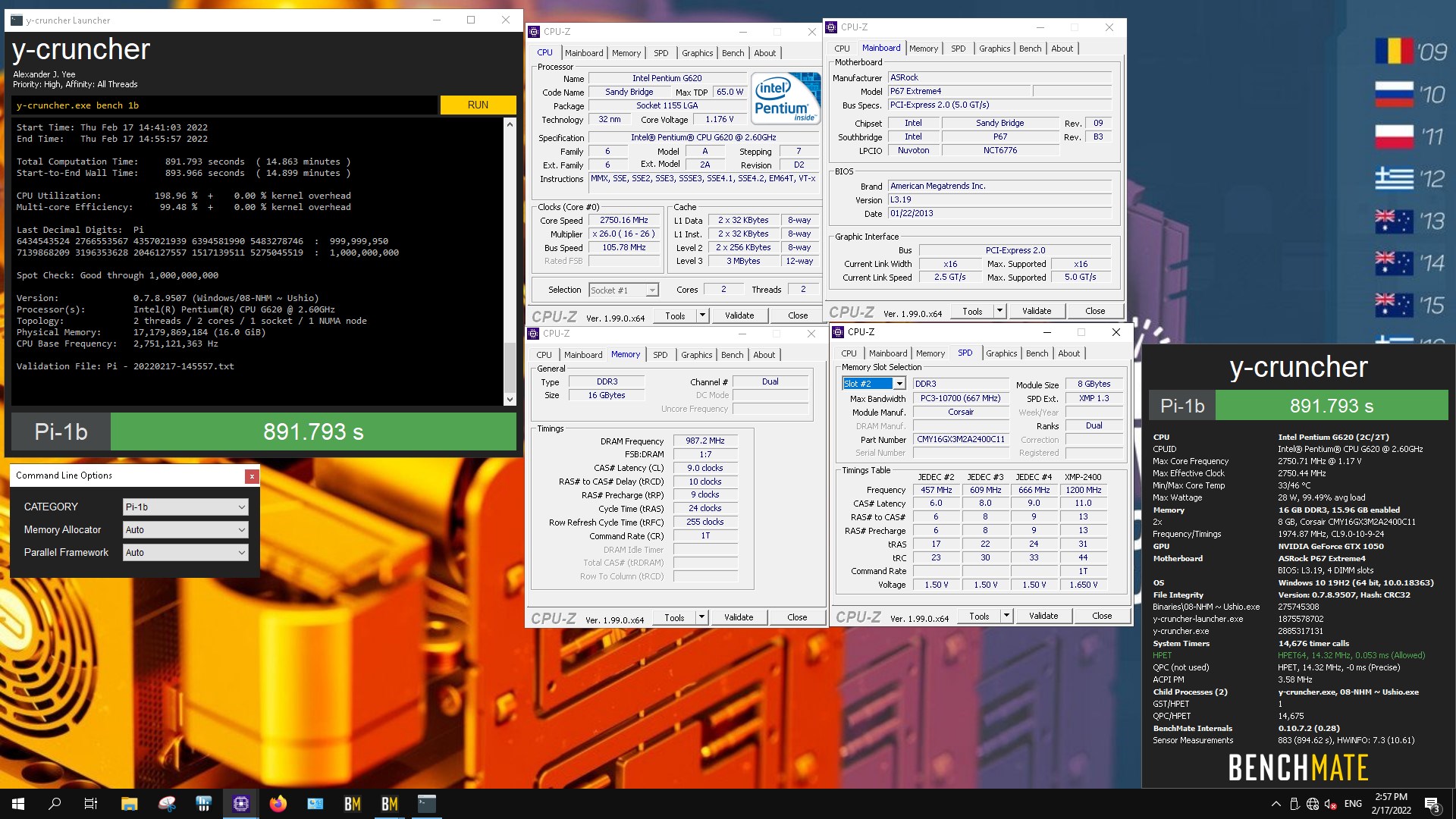
Task: Open the Socket #1 selection dropdown in CPU-Z
Action: [623, 290]
